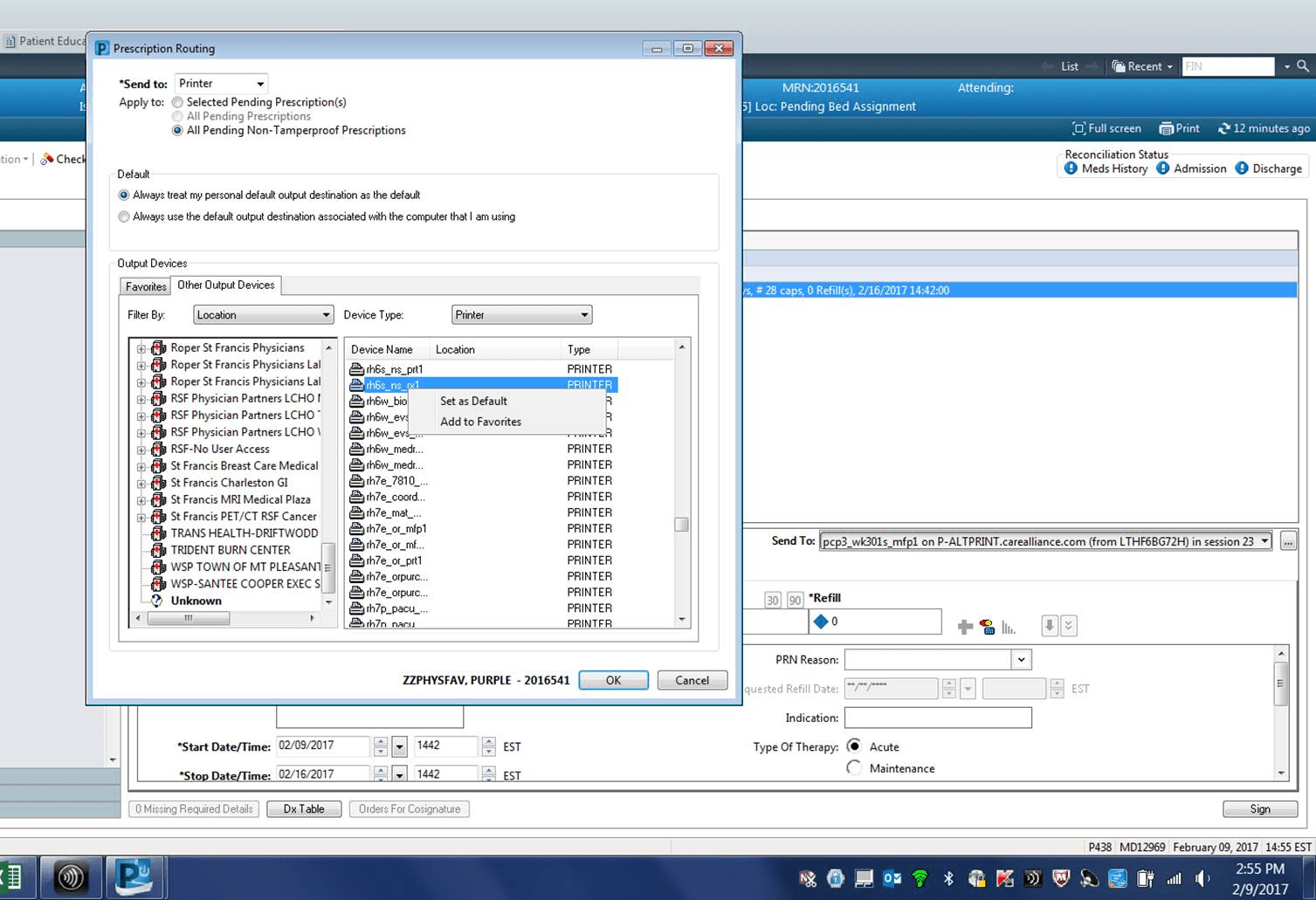This screenshot has height=900, width=1316.
Task: Click the refresh icon beside 12 minutes ago
Action: coord(1224,128)
